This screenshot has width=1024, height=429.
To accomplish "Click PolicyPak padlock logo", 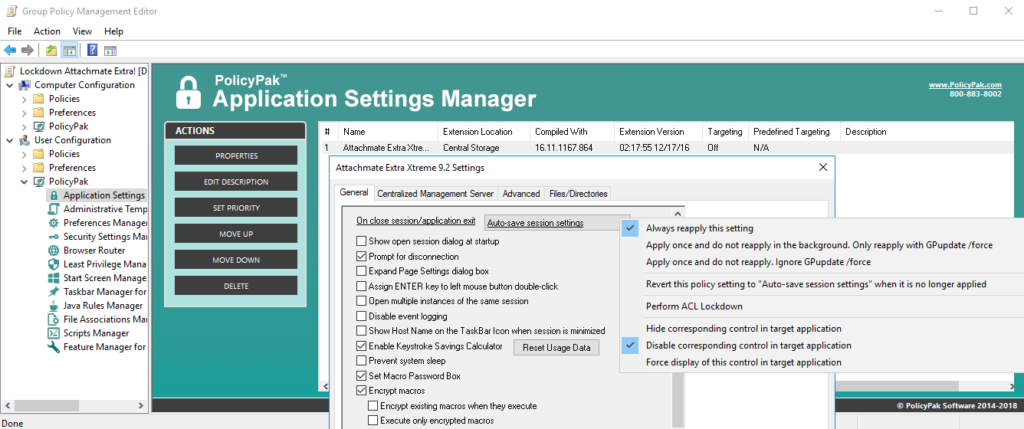I will pos(188,92).
